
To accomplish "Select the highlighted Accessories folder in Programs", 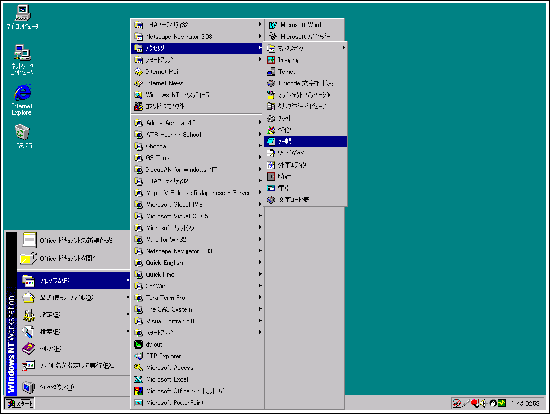I will click(197, 48).
